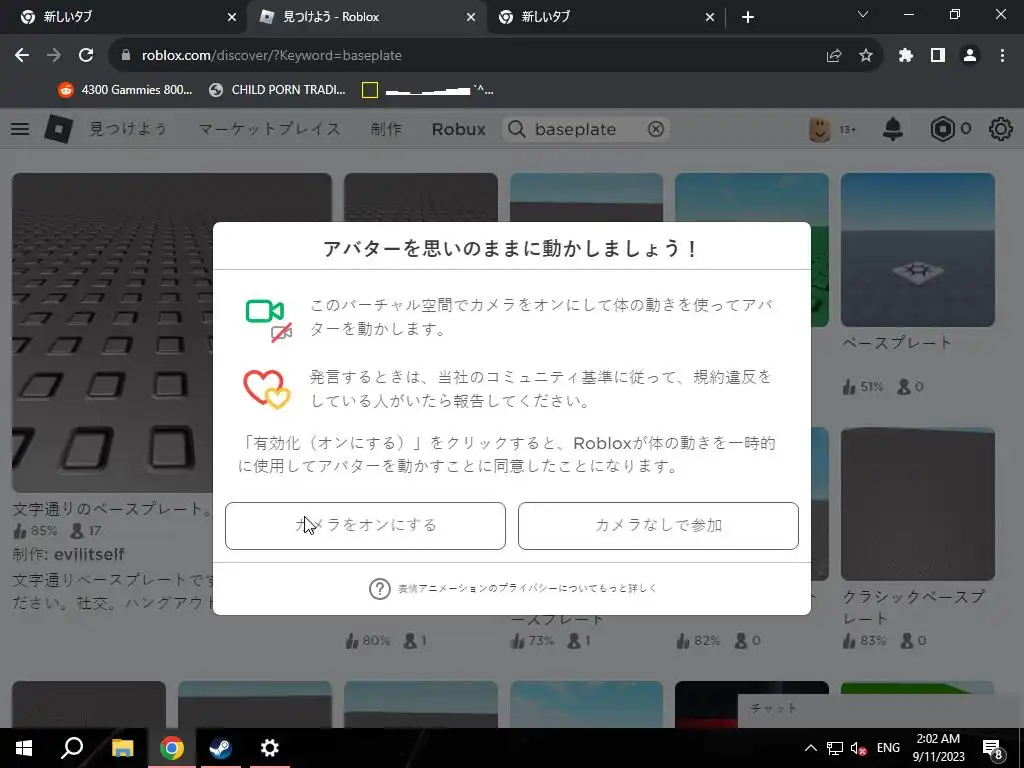This screenshot has height=768, width=1024.
Task: Switch to the first 新しいタブ tab
Action: pos(123,17)
